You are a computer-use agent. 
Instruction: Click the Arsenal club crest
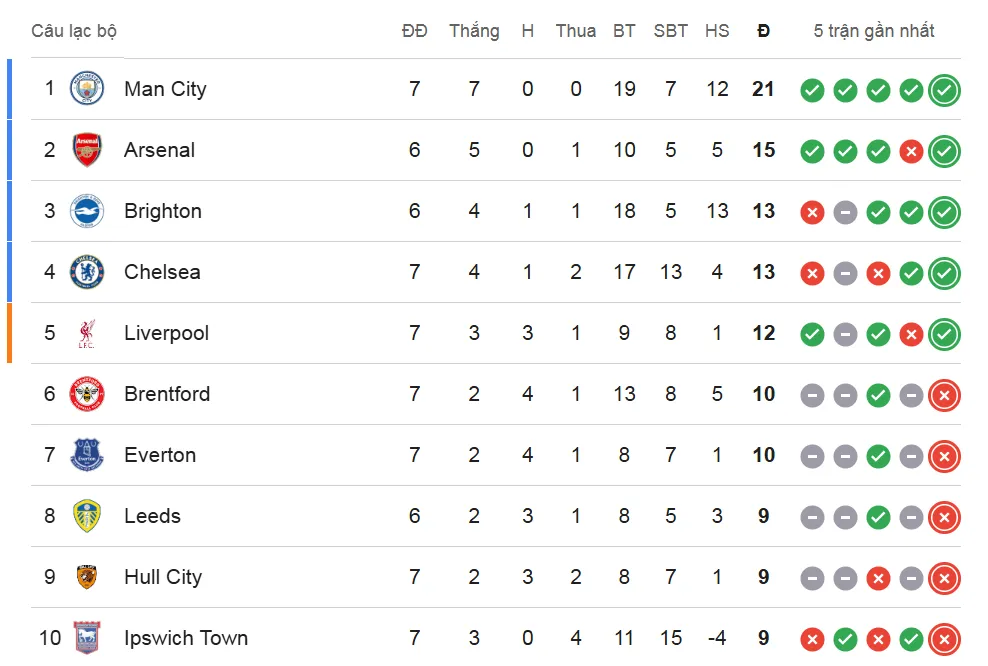pyautogui.click(x=87, y=149)
